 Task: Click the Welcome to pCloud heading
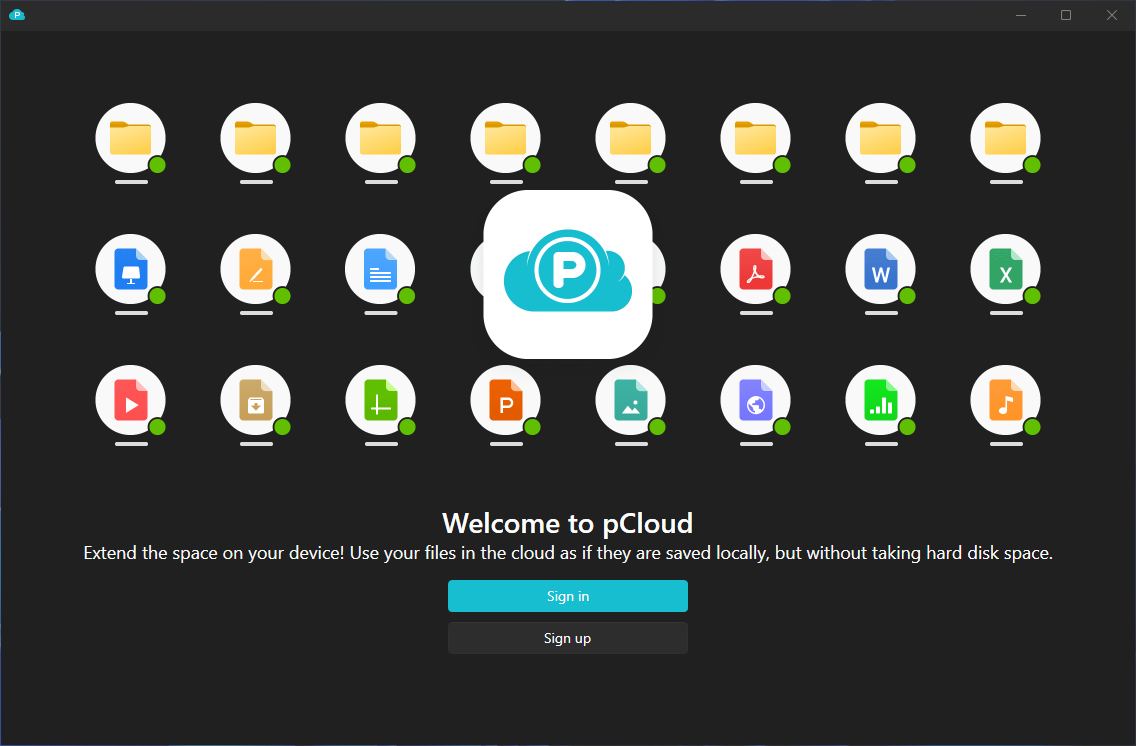tap(567, 523)
